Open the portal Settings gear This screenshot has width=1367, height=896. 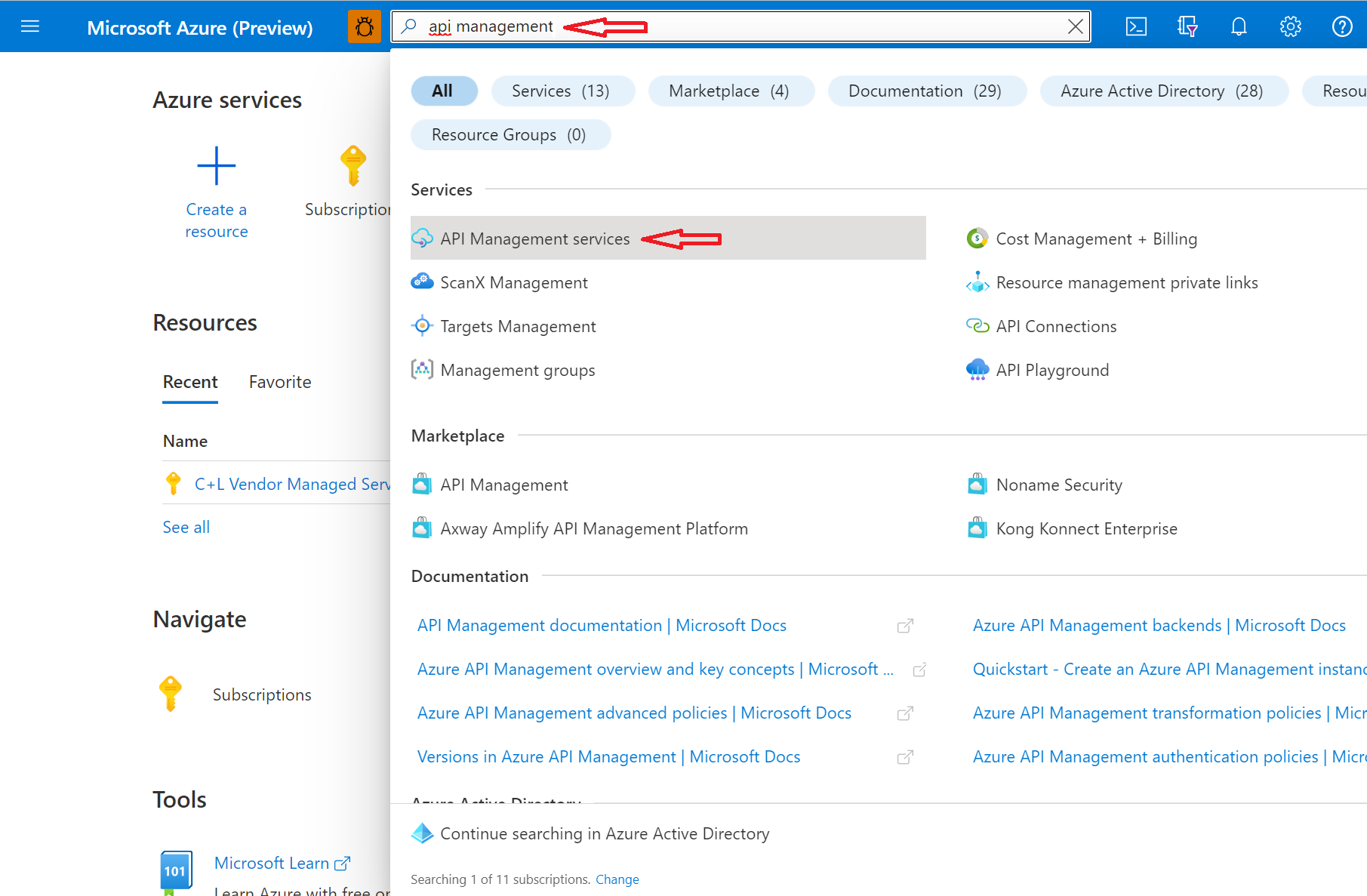coord(1290,26)
